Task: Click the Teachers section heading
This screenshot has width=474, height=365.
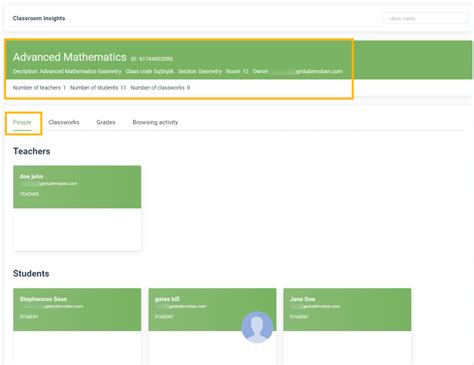Action: point(32,151)
